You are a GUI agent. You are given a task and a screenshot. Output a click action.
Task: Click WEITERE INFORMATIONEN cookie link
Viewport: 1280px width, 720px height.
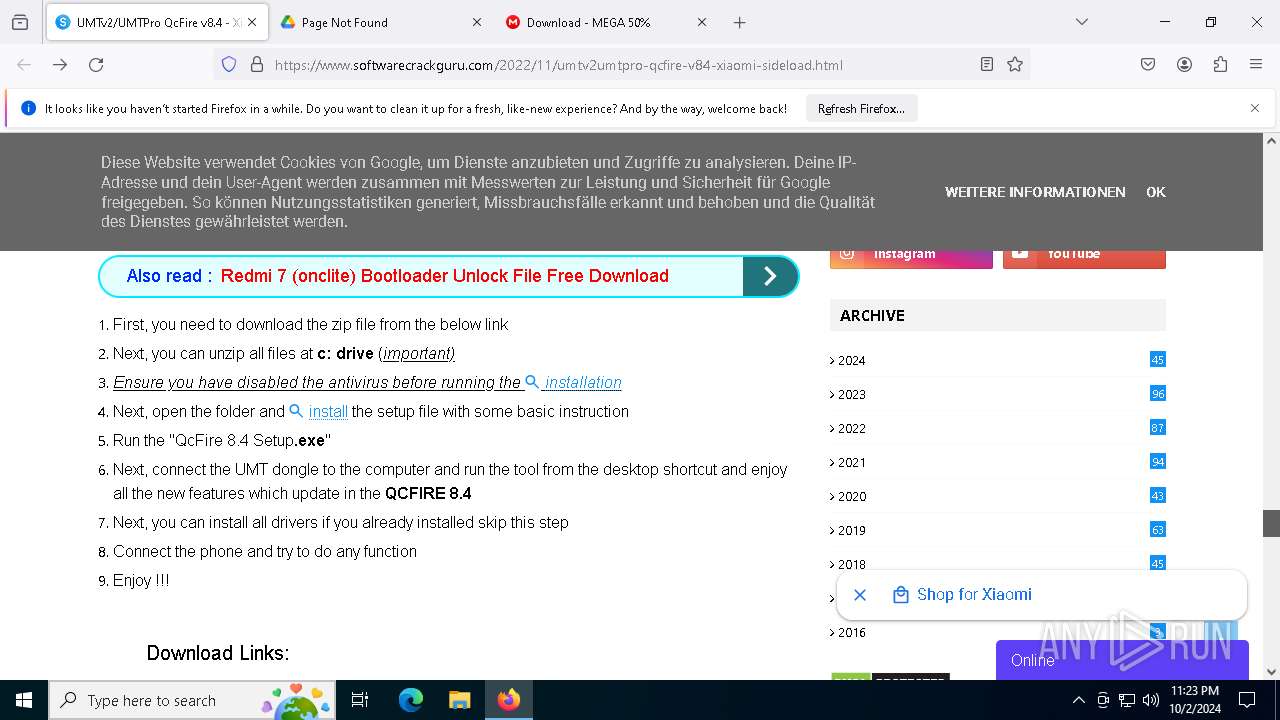coord(1035,192)
